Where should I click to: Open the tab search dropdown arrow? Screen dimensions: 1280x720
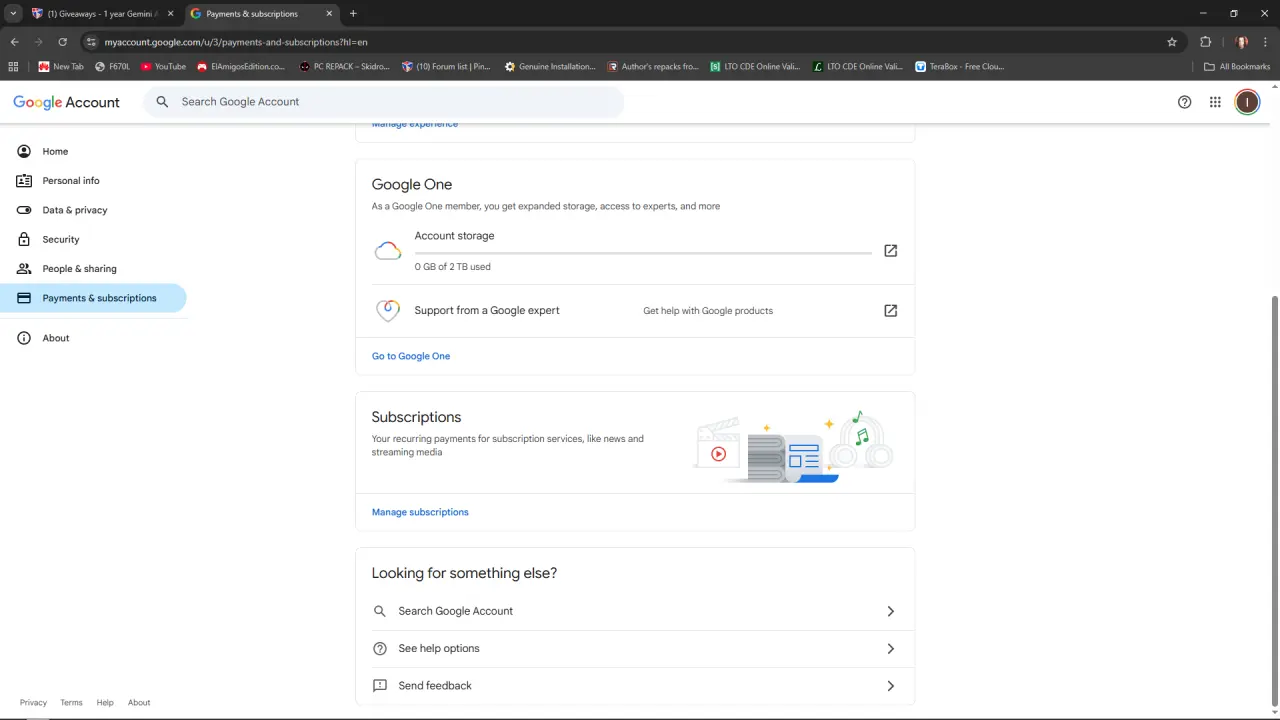click(x=13, y=14)
